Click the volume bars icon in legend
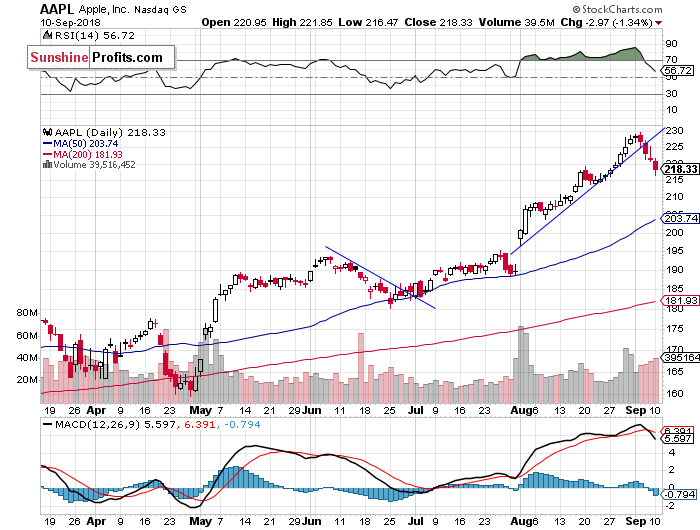 (x=47, y=164)
